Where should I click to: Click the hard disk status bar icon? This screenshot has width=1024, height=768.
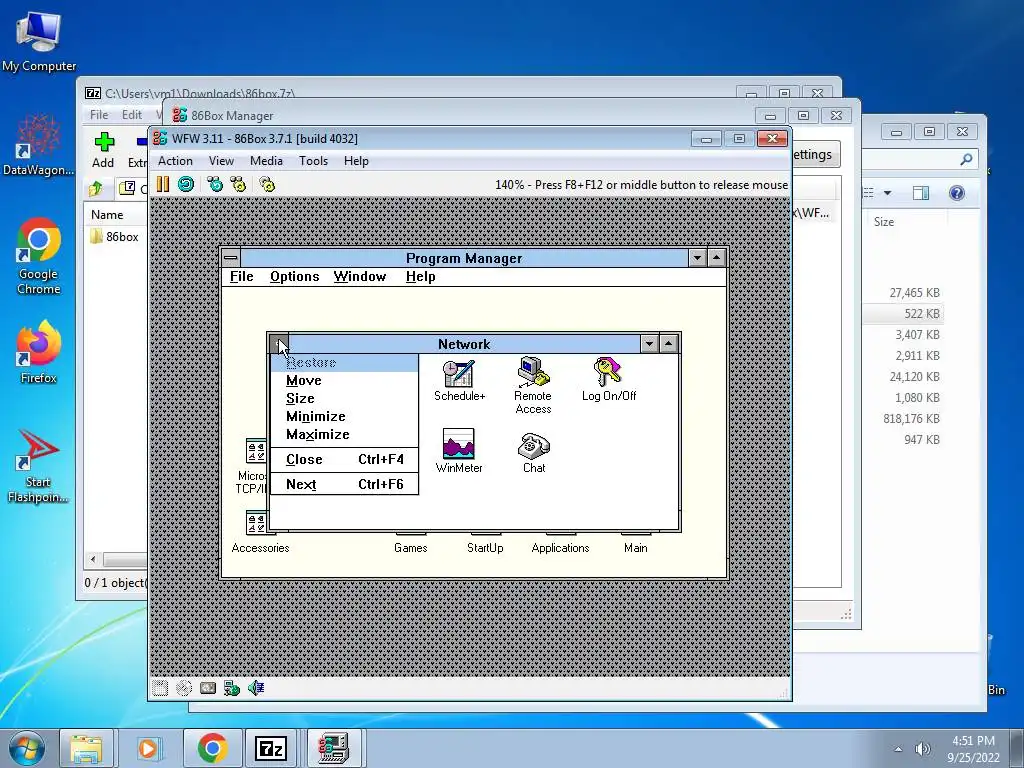(208, 688)
